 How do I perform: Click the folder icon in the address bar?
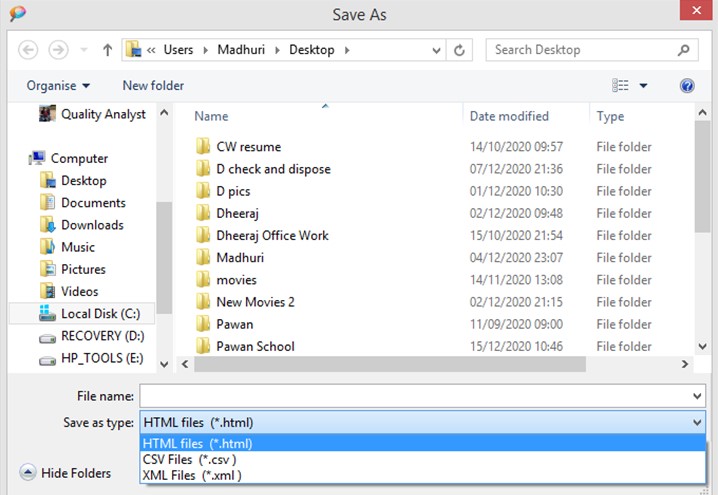pos(133,49)
